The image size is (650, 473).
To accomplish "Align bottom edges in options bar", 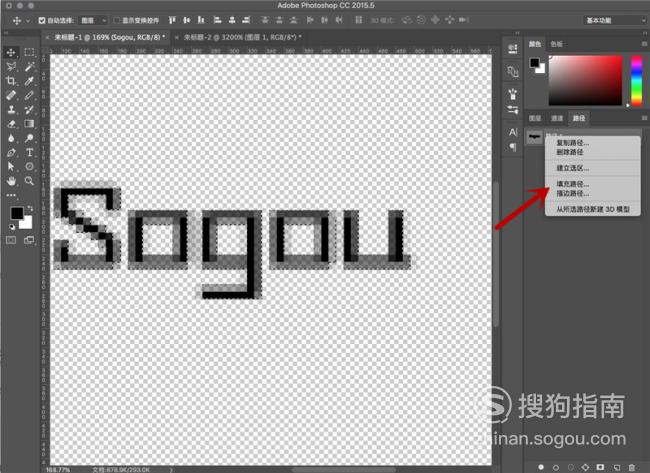I will (x=201, y=20).
